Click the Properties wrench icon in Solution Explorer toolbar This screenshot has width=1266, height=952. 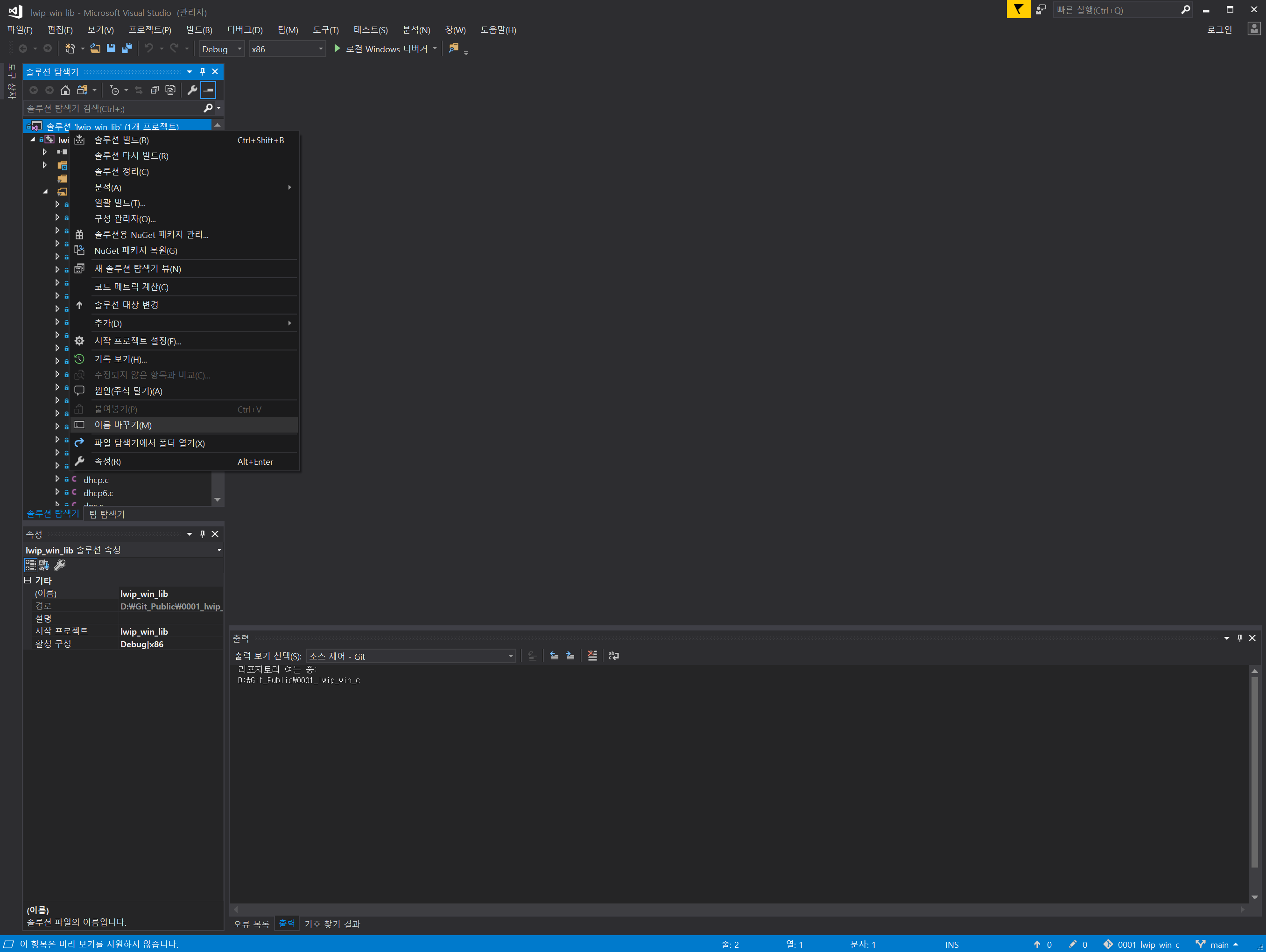(192, 90)
